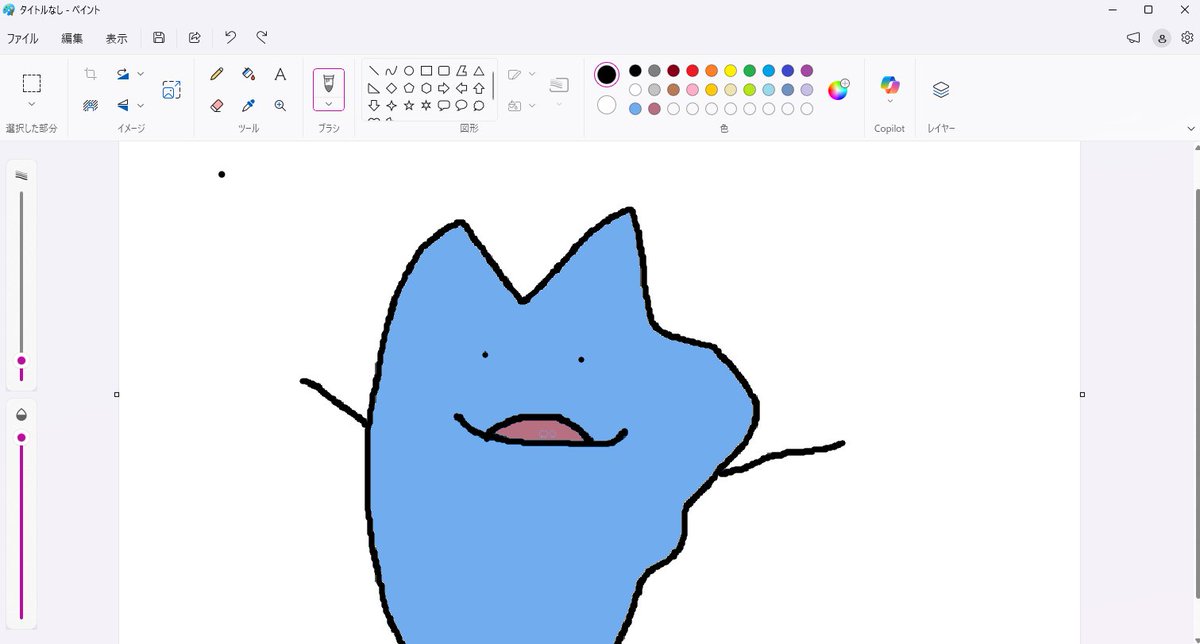Open the Copilot dropdown menu
The image size is (1200, 644).
(x=890, y=102)
